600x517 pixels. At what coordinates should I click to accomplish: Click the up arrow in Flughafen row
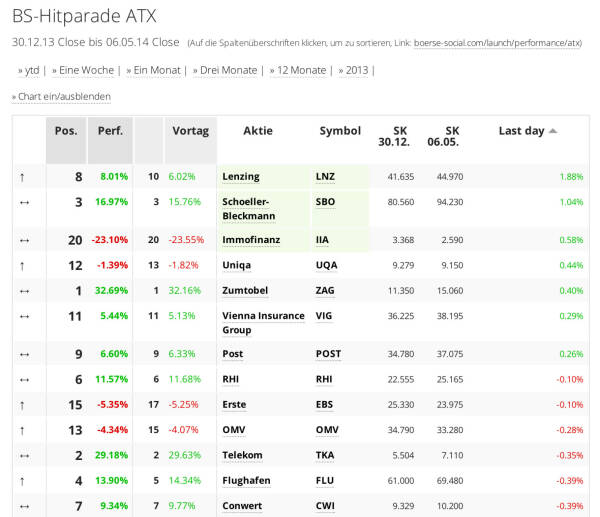point(23,480)
